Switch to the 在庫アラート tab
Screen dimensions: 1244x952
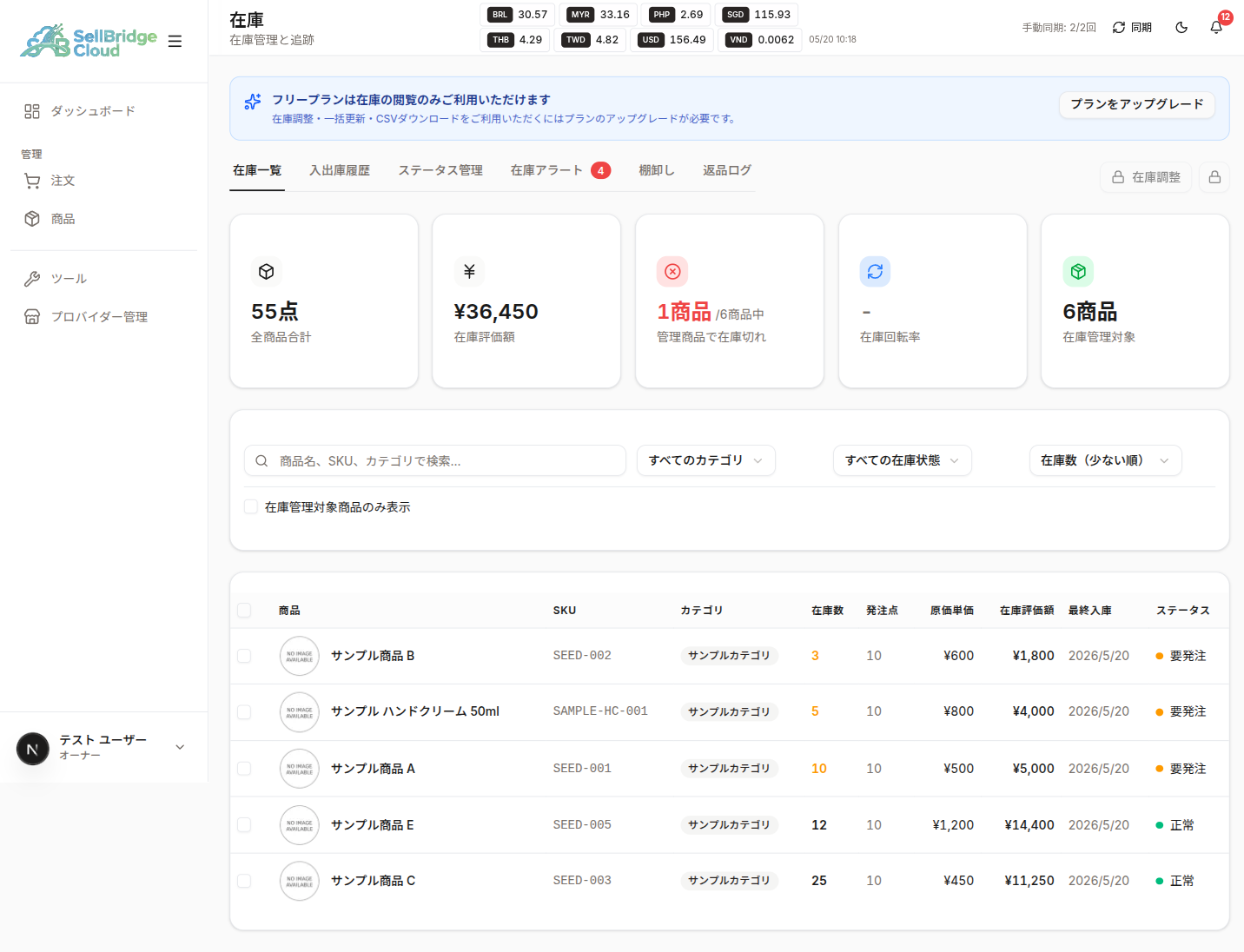tap(560, 170)
